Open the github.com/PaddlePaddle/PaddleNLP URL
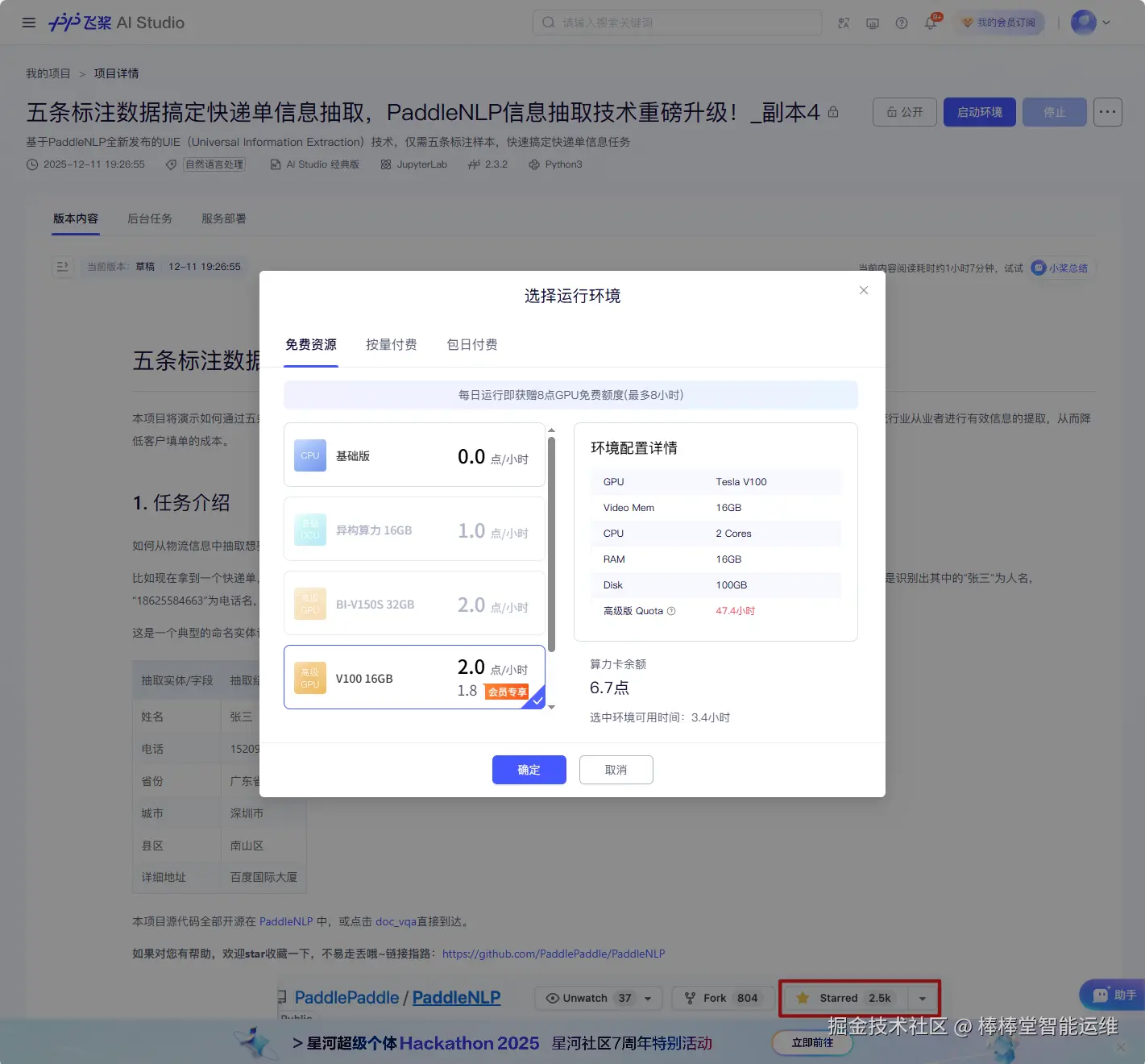Screen dimensions: 1145x1064 [554, 954]
